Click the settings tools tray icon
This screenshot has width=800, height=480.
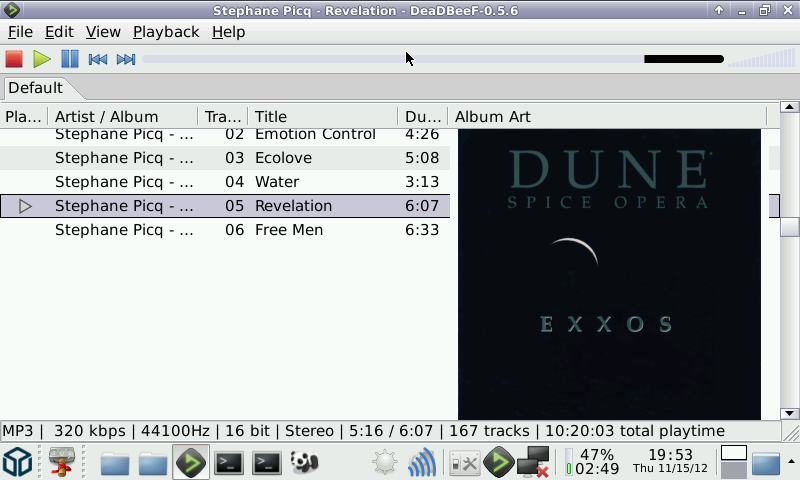click(464, 464)
